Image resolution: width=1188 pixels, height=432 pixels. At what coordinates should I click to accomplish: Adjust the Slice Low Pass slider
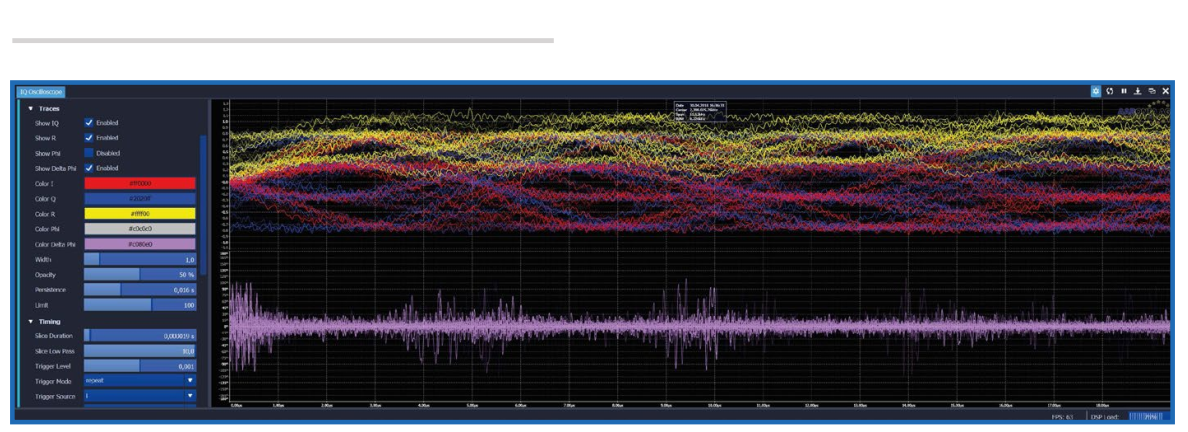point(139,351)
